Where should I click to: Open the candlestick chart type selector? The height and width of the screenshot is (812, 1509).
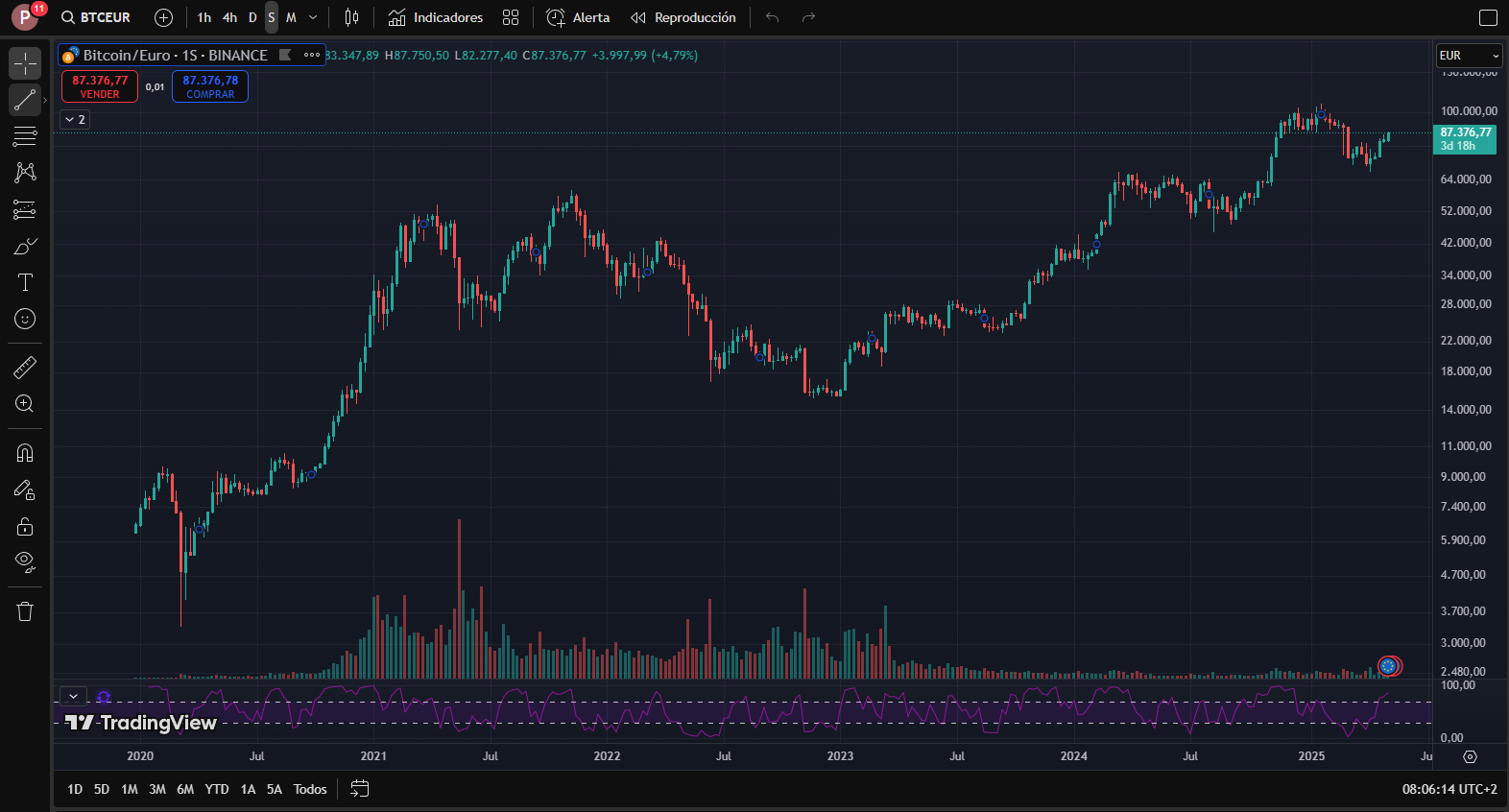[352, 17]
